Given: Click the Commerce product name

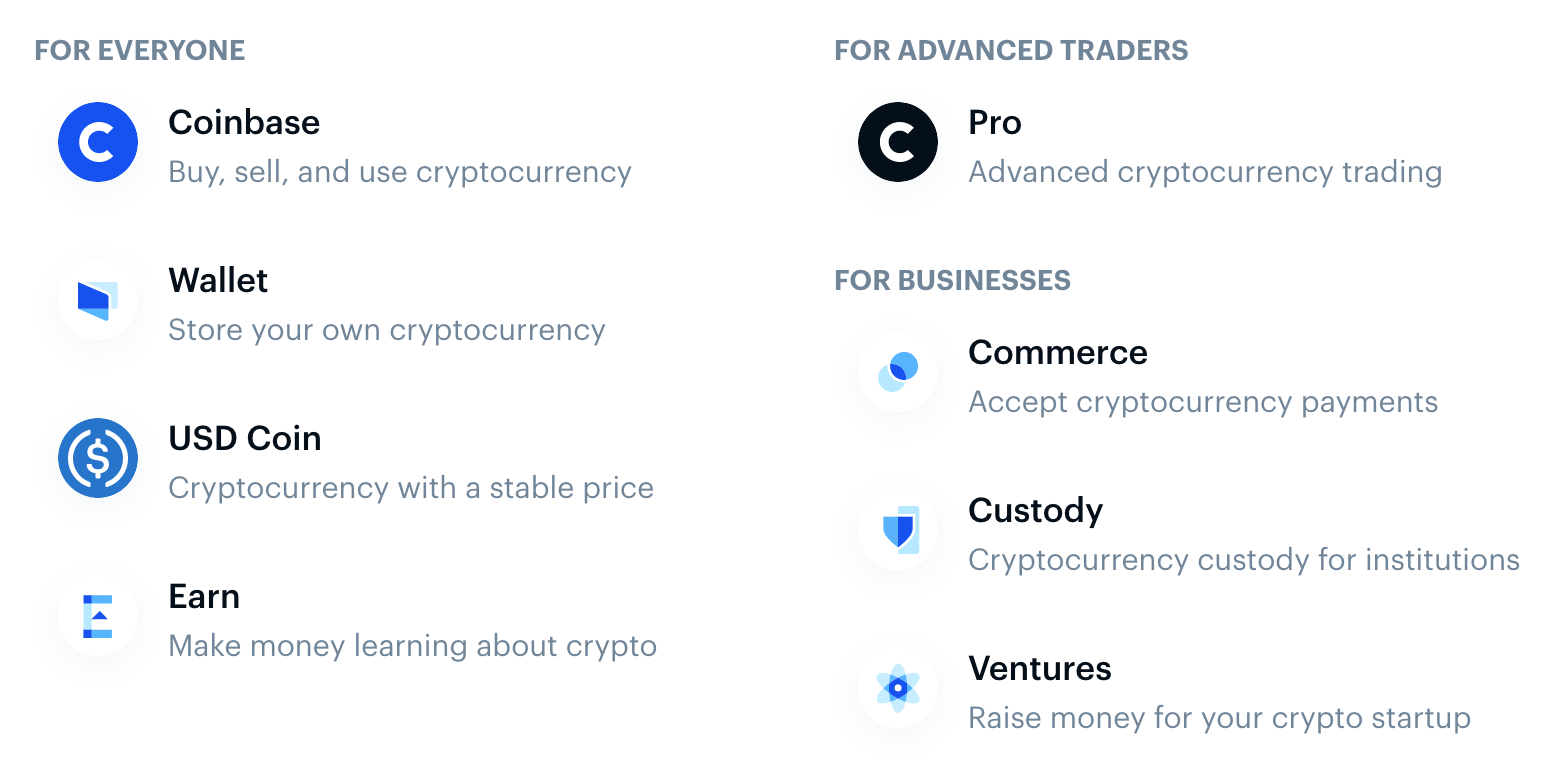Looking at the screenshot, I should [1057, 352].
